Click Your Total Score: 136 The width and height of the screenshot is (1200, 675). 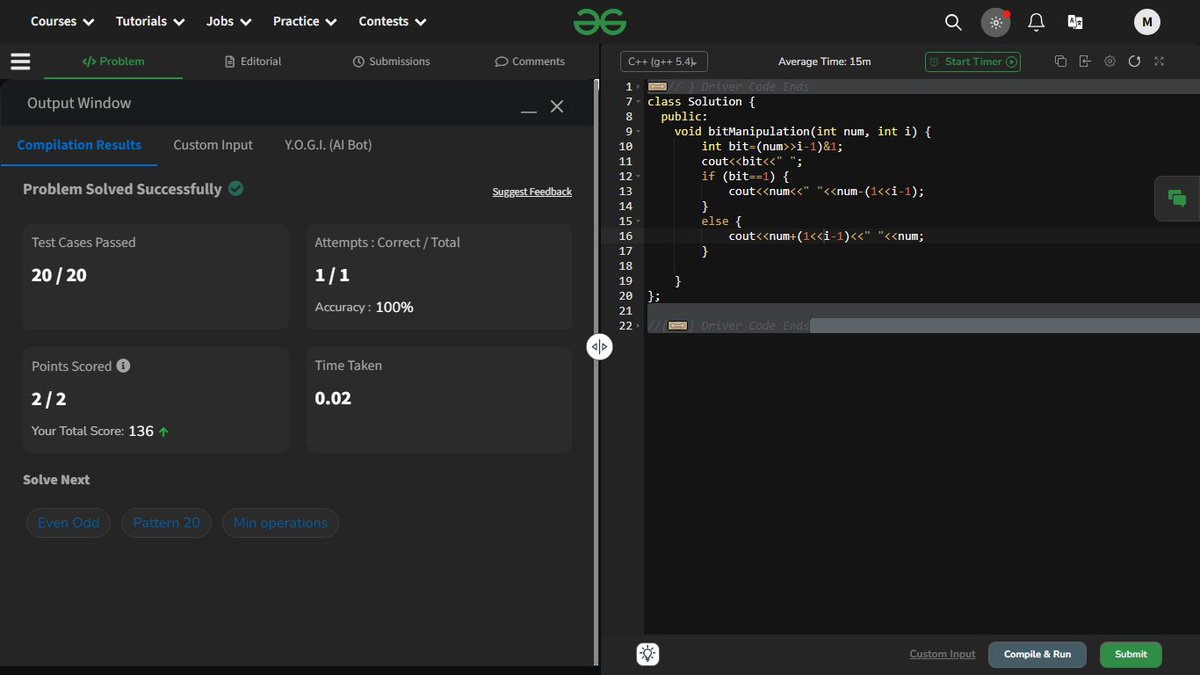pyautogui.click(x=100, y=431)
